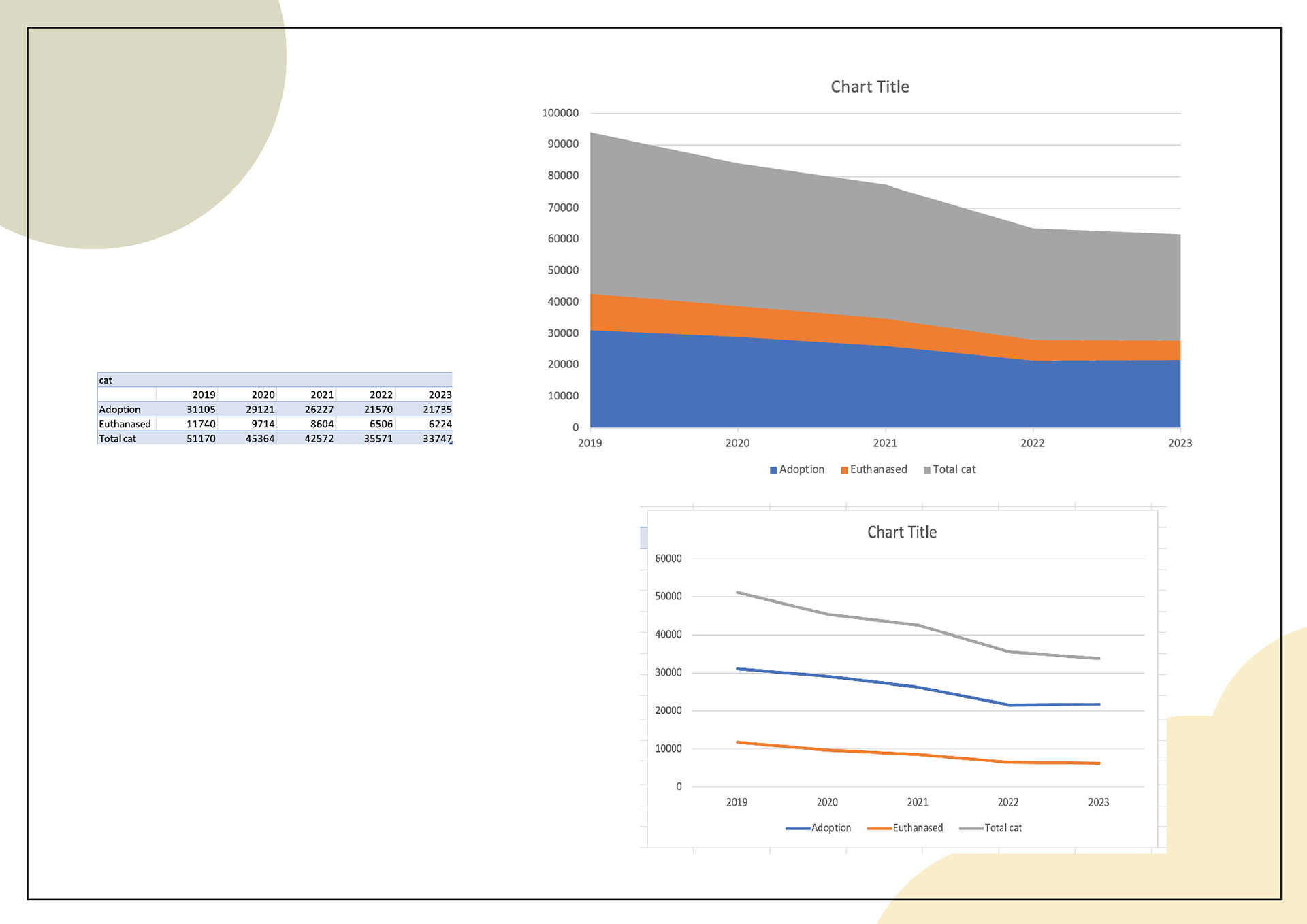Select the 2019 column header in the table
Screen dimensions: 1307x924
coord(187,394)
